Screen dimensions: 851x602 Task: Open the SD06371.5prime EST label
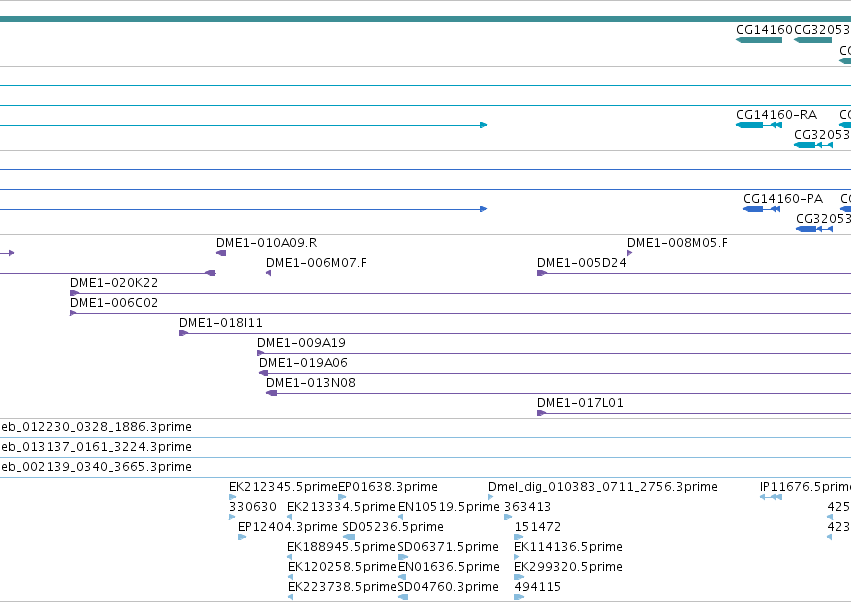[448, 547]
